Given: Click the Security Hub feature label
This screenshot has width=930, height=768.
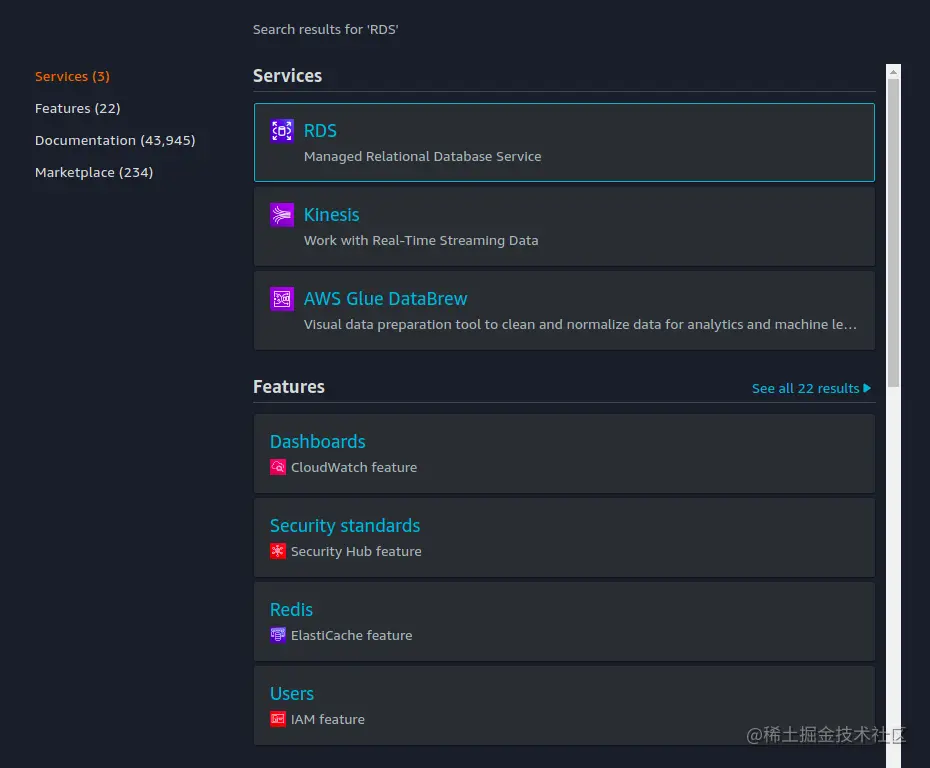Looking at the screenshot, I should (356, 552).
